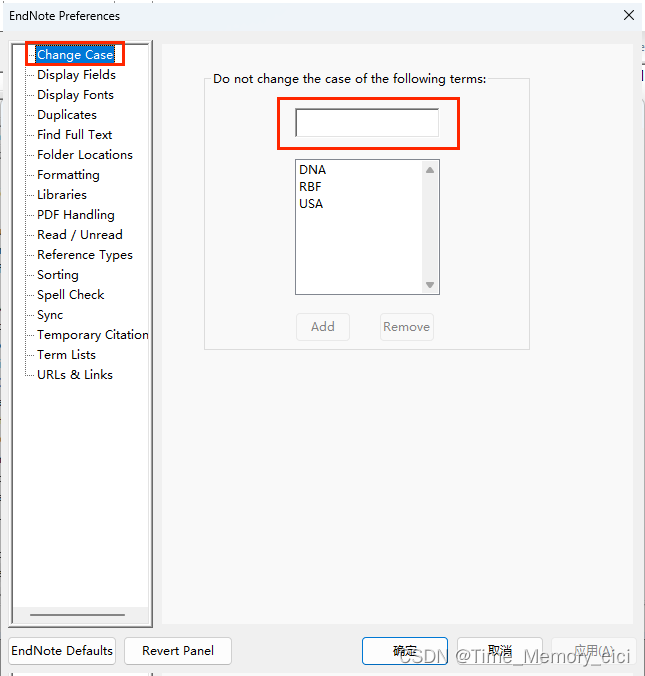Click the 应用(A) apply button
The image size is (645, 676).
click(594, 651)
